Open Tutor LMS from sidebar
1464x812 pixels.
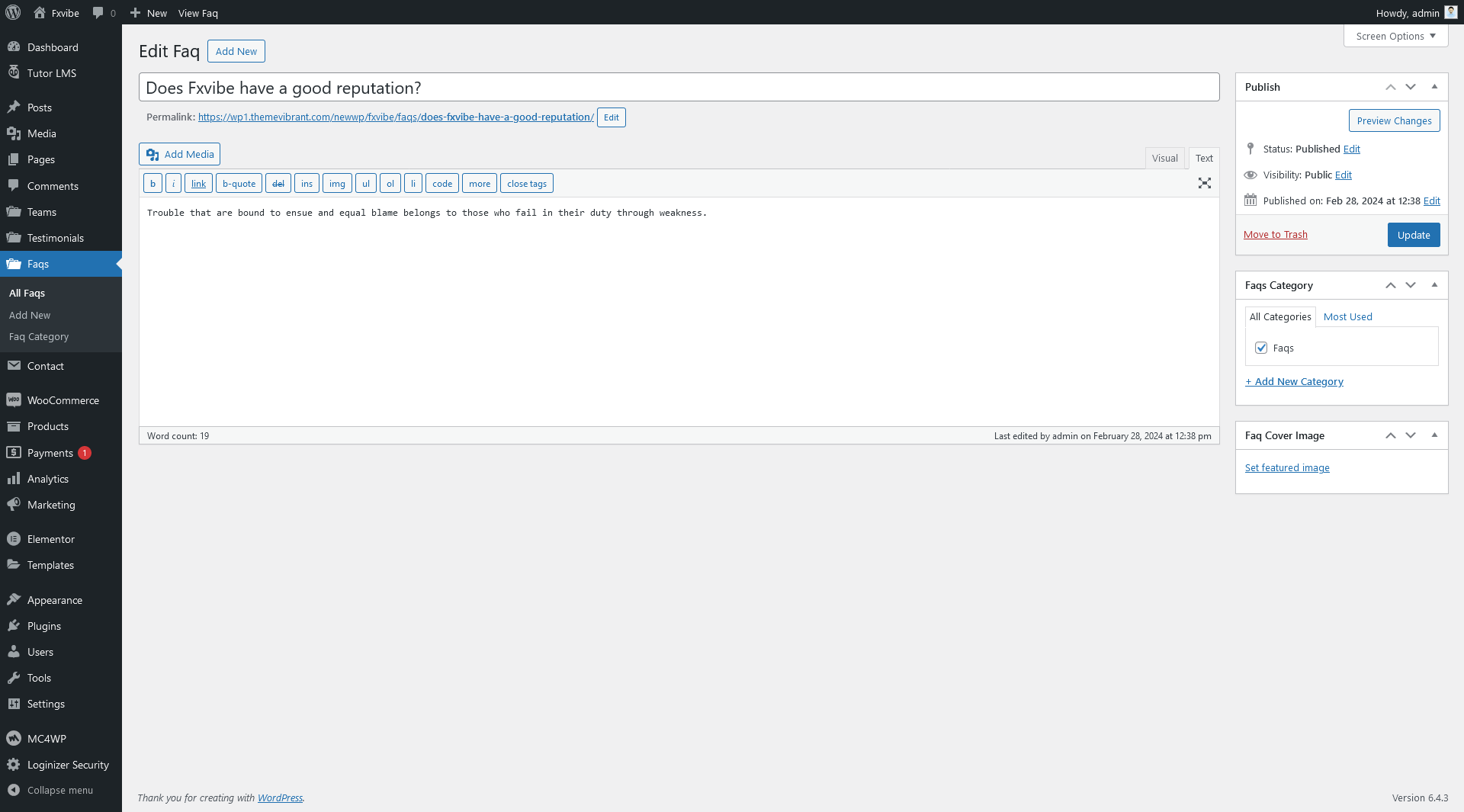click(51, 73)
